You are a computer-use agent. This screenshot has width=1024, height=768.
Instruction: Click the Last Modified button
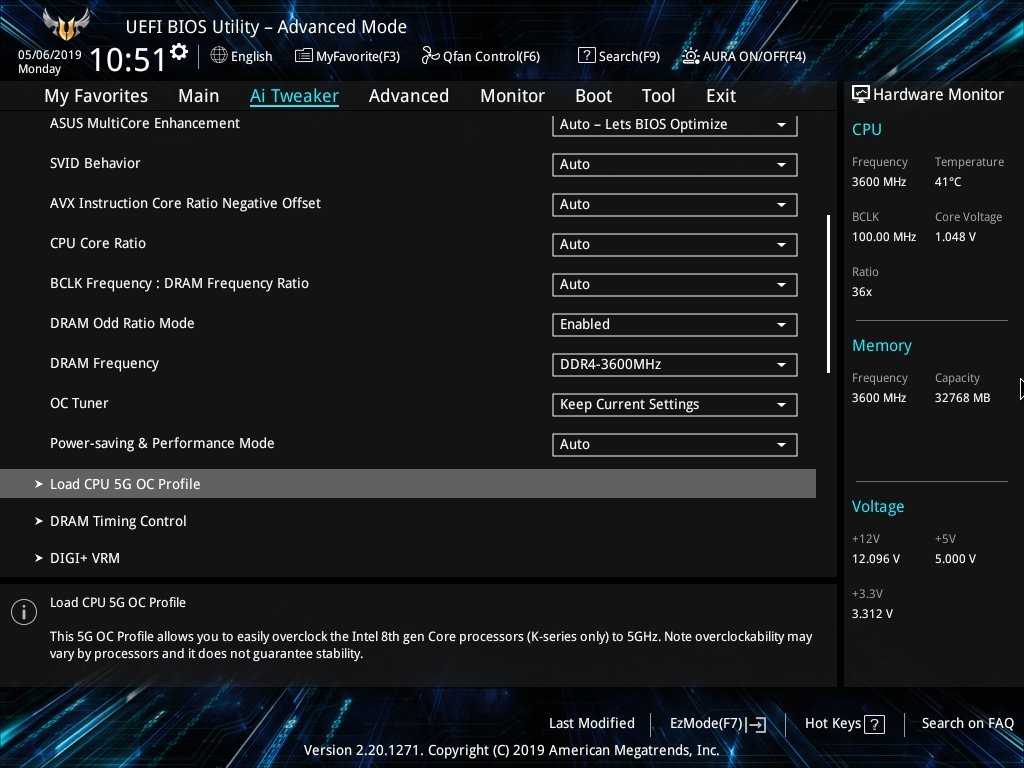[591, 723]
